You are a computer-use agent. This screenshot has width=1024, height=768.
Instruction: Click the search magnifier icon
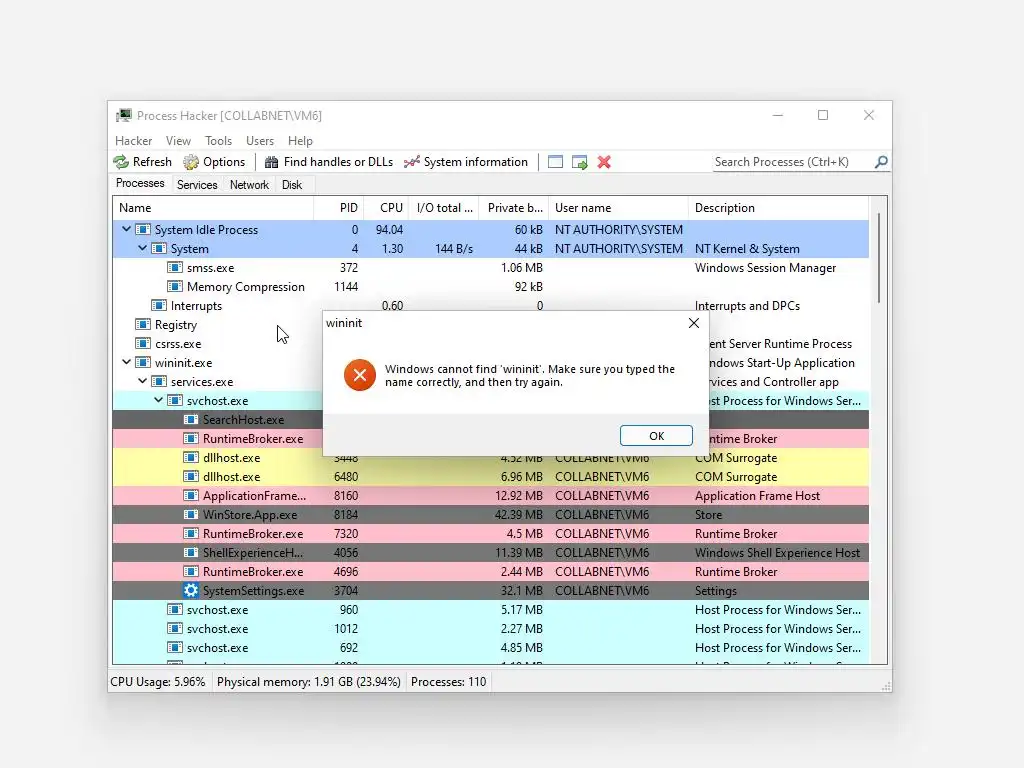pos(881,162)
